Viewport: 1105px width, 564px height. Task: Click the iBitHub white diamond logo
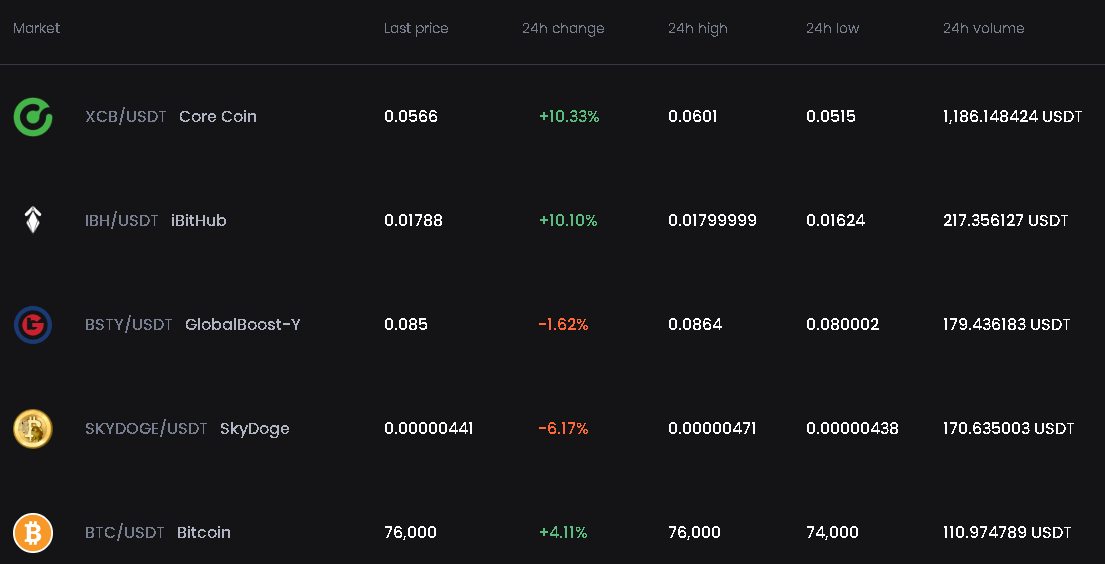[x=33, y=220]
